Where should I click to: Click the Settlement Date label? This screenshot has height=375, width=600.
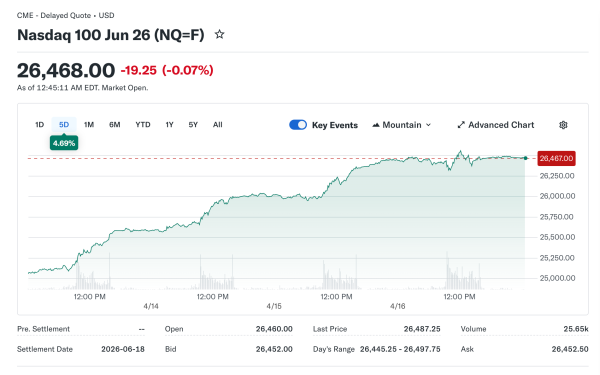pyautogui.click(x=45, y=349)
